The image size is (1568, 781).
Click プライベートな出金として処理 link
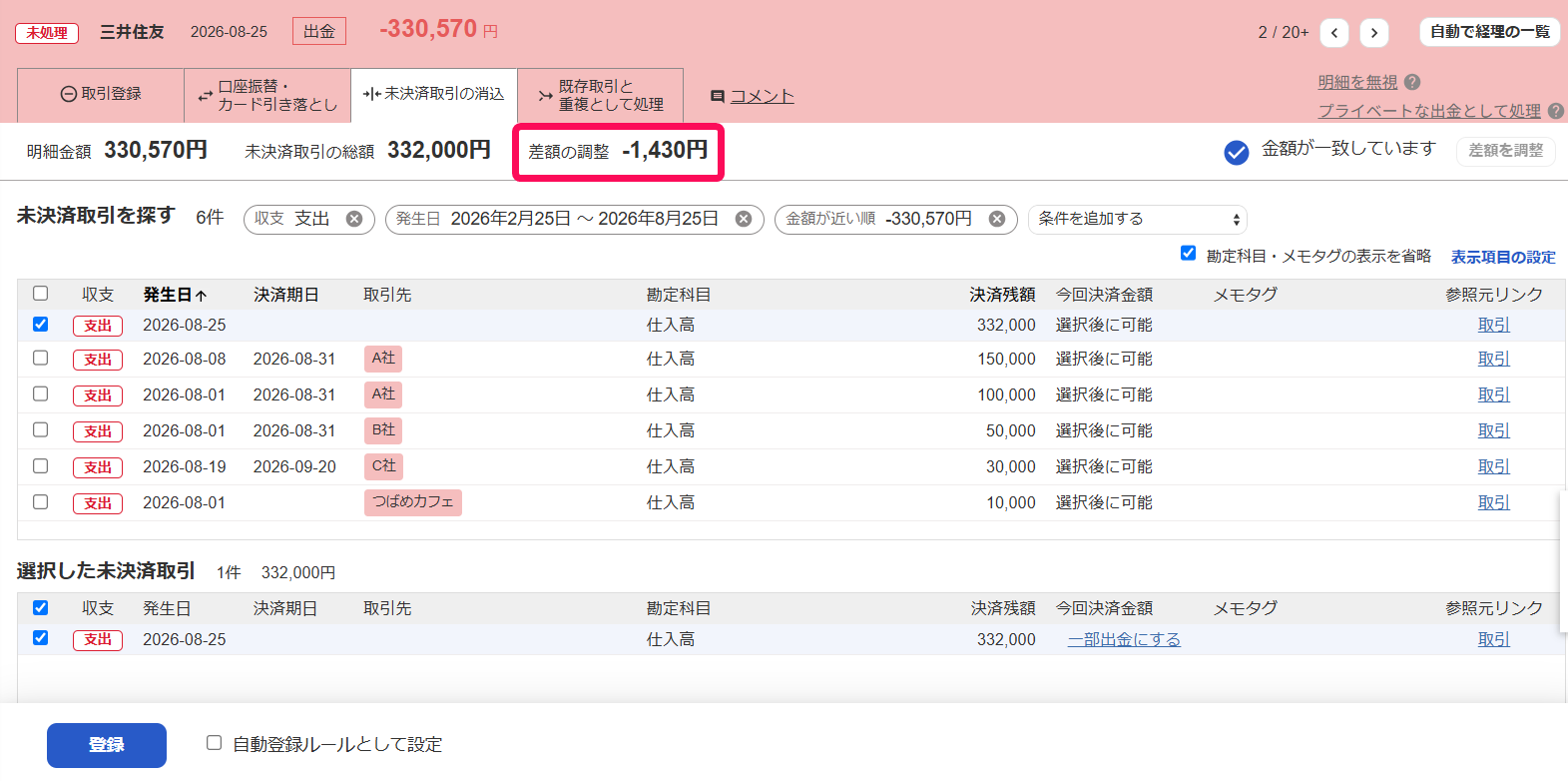1429,111
